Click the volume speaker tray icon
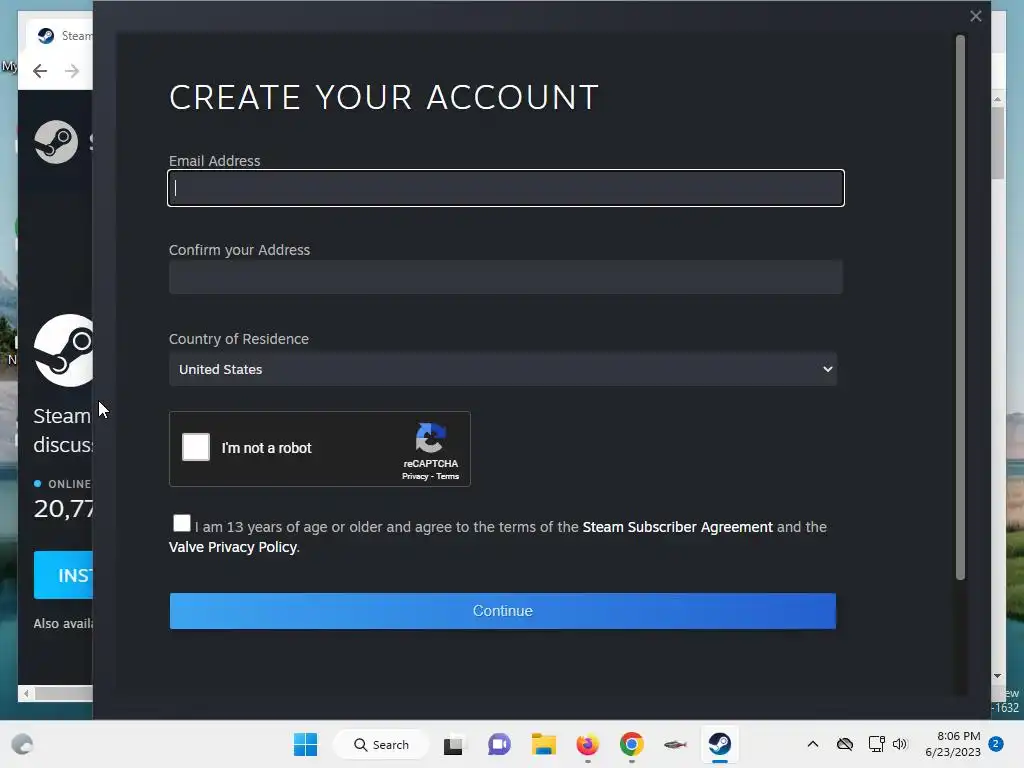 tap(900, 744)
